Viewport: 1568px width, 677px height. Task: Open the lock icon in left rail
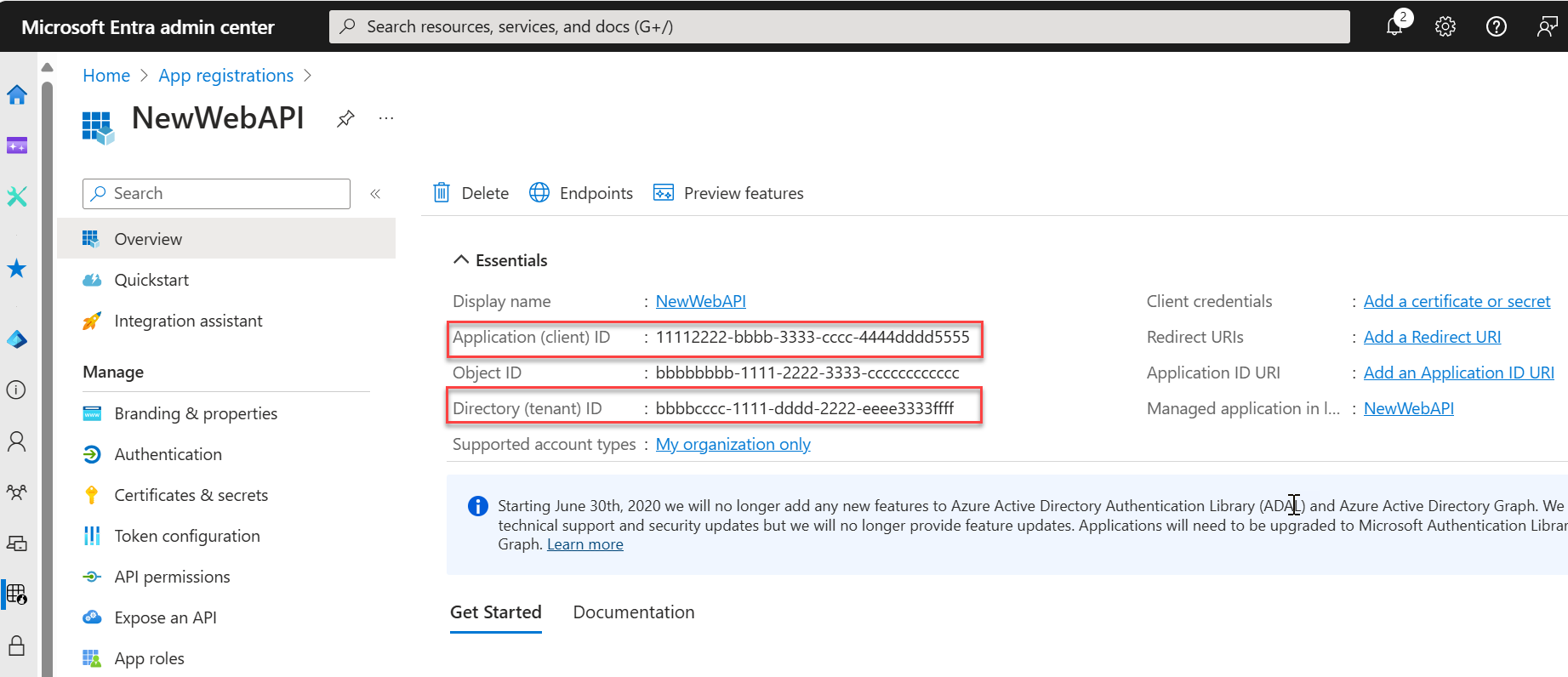(x=17, y=645)
